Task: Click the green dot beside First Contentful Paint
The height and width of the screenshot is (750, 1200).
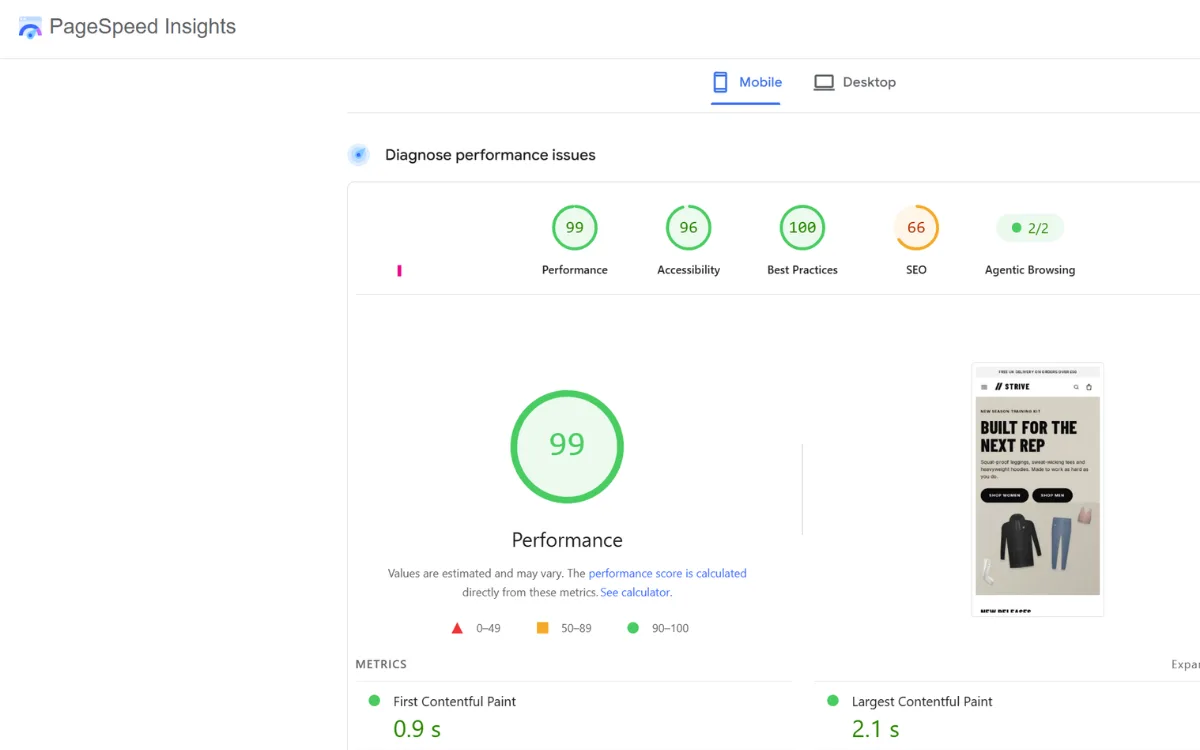Action: pos(375,701)
